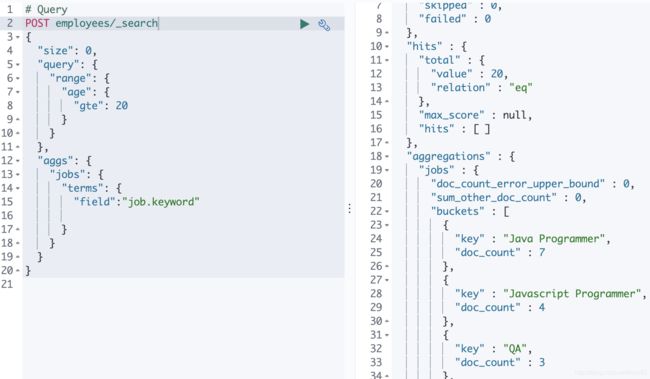Screen dimensions: 650x379
Task: Click line number 20 in the response gutter
Action: pyautogui.click(x=376, y=184)
